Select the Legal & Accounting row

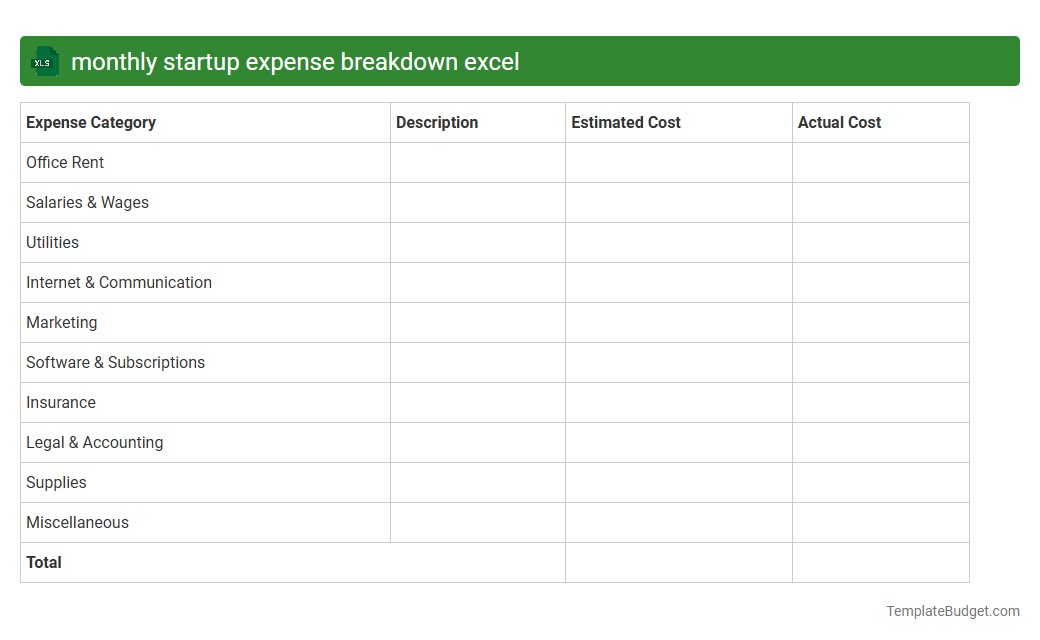click(x=94, y=442)
